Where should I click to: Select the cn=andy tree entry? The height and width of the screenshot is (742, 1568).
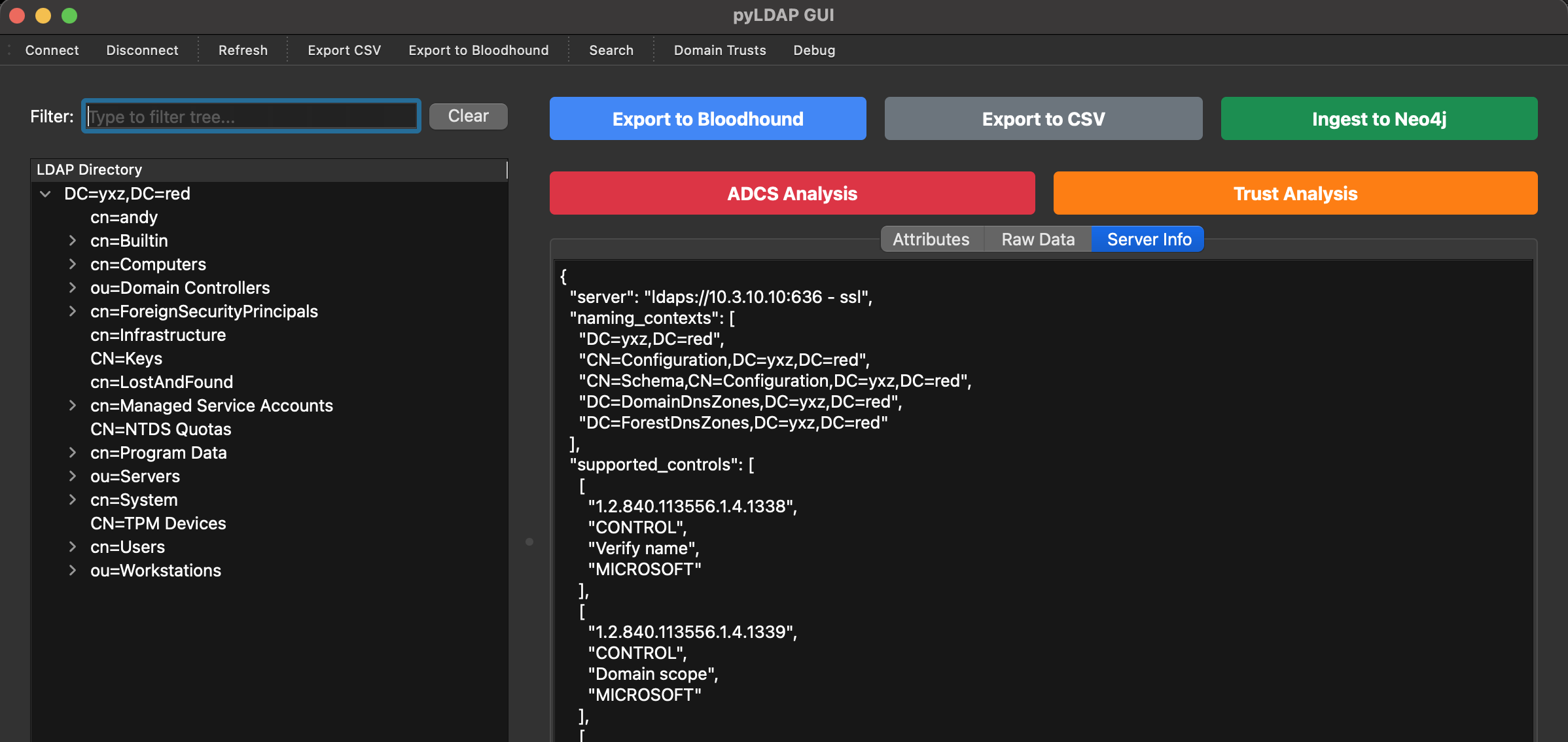coord(124,217)
